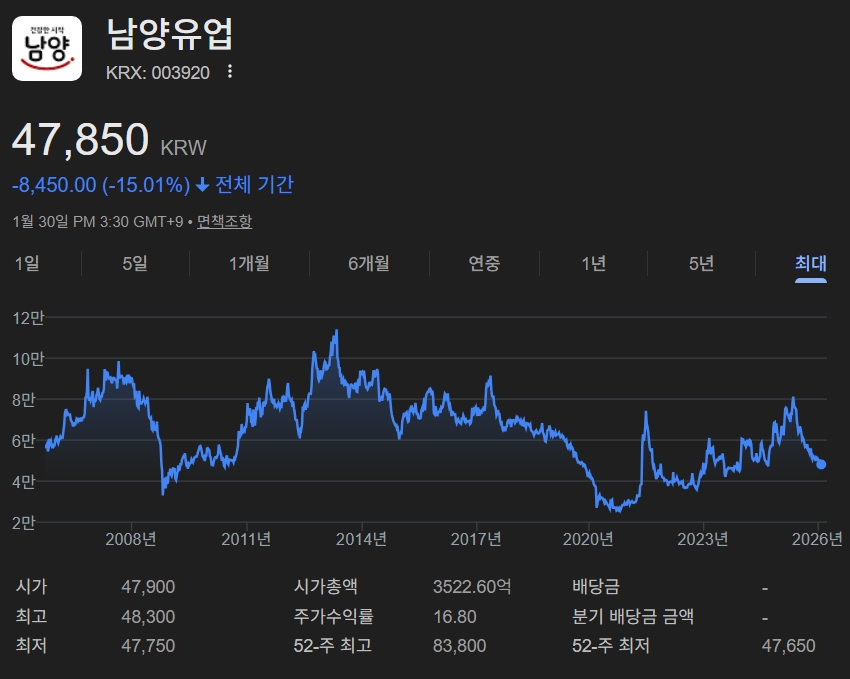Screen dimensions: 850x679
Task: Click the 52-주 최고 label
Action: (333, 645)
